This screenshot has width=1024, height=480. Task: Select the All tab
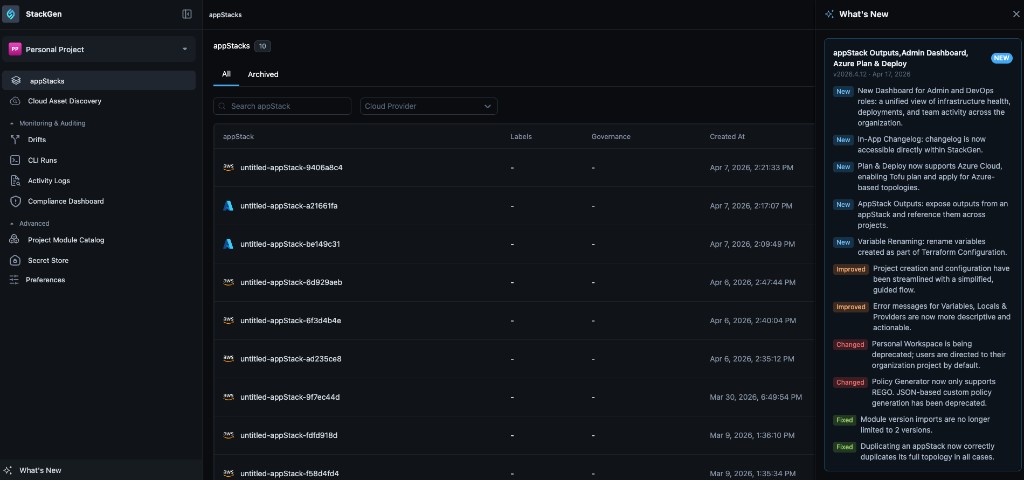[x=226, y=74]
